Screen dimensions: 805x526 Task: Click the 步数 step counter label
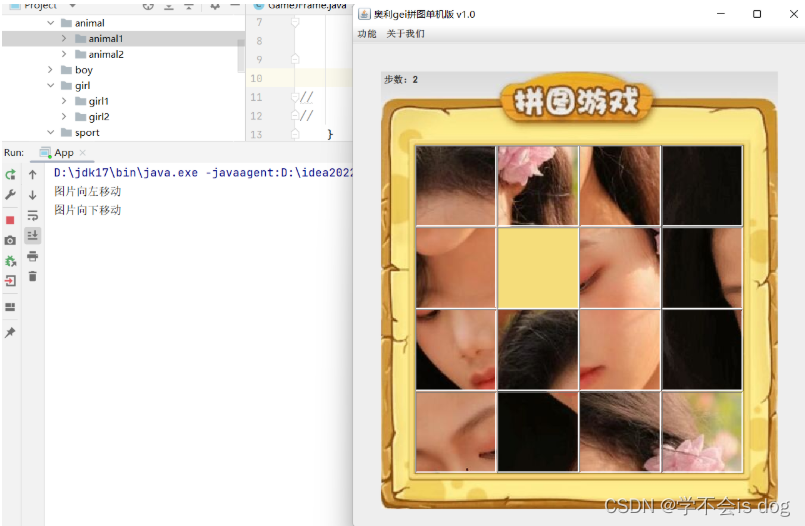point(401,80)
